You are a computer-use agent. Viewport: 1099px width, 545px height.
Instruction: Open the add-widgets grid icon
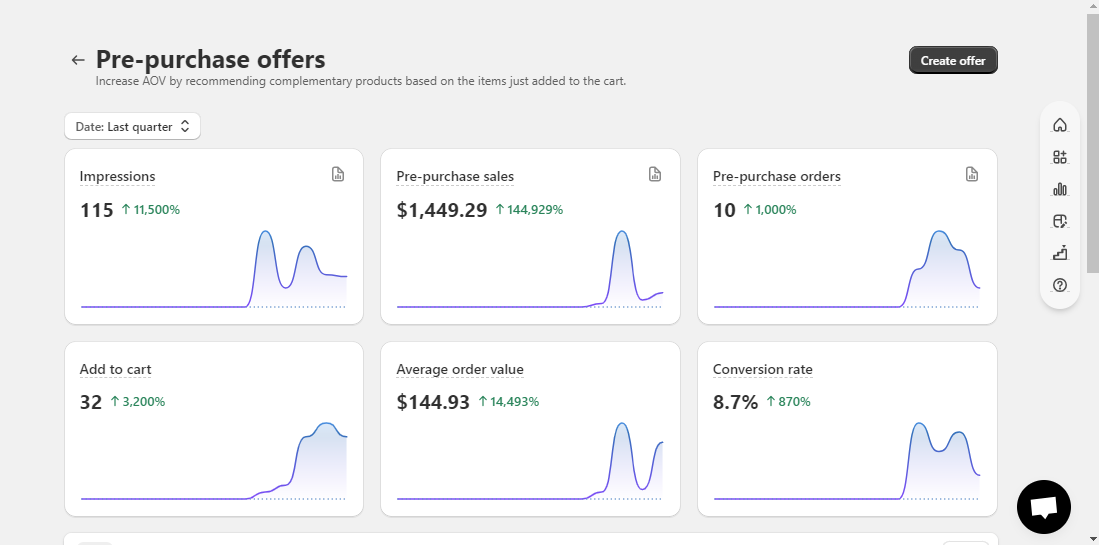tap(1060, 157)
